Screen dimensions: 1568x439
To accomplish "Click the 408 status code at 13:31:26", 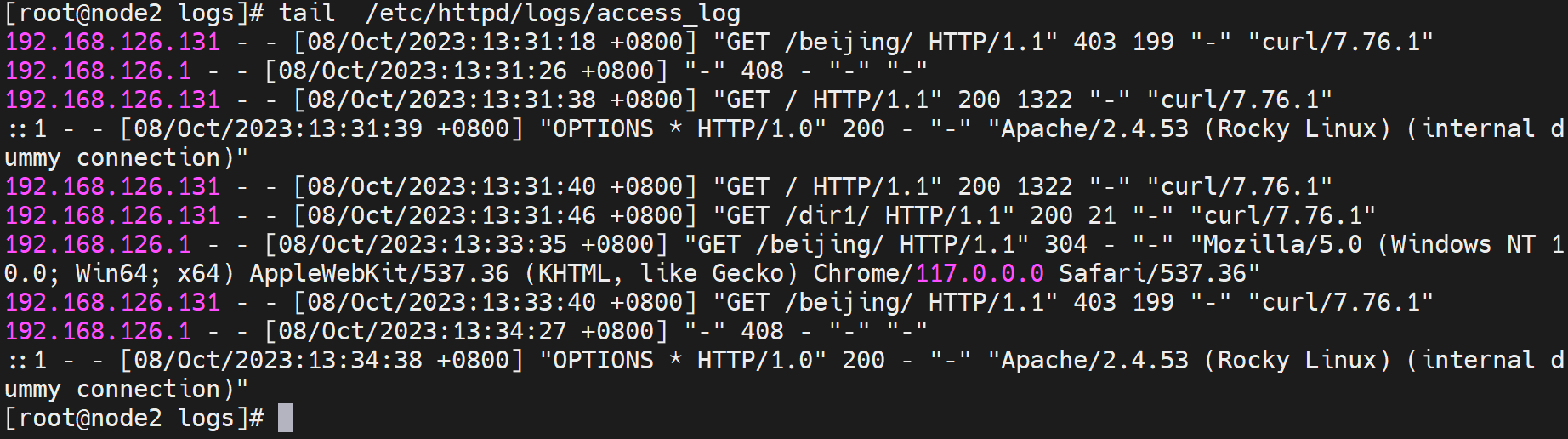I will 762,71.
